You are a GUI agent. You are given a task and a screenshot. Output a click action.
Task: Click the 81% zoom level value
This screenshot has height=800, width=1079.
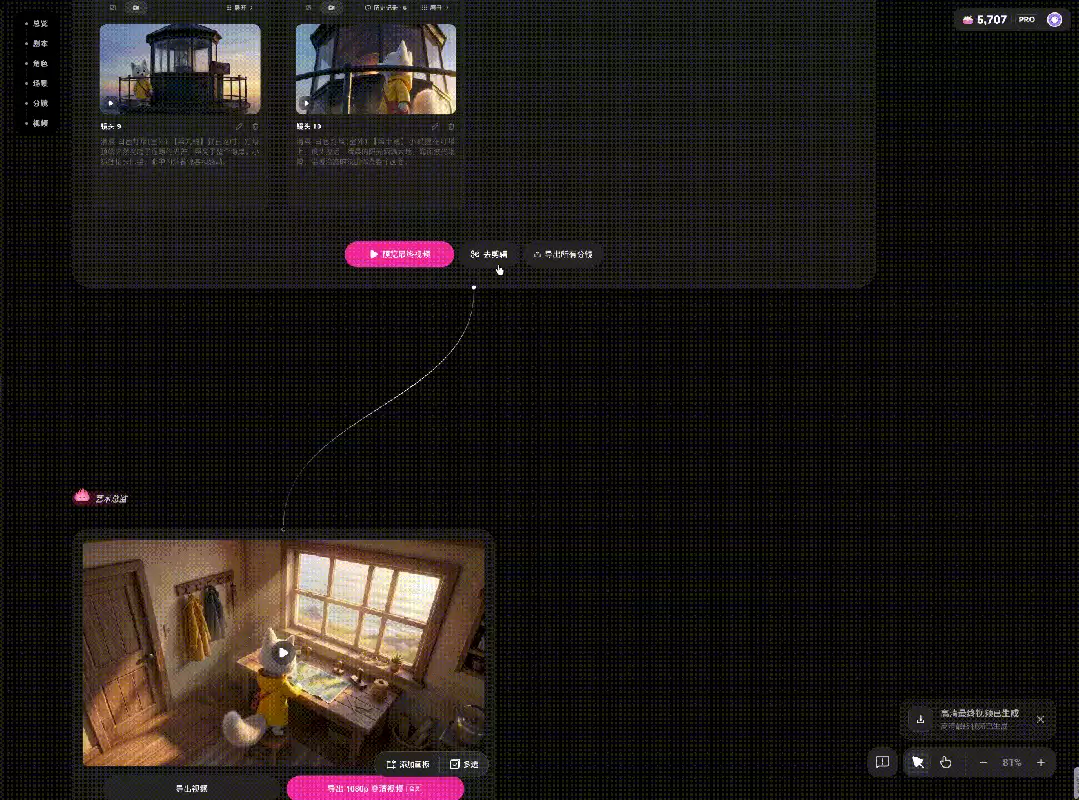tap(1012, 762)
